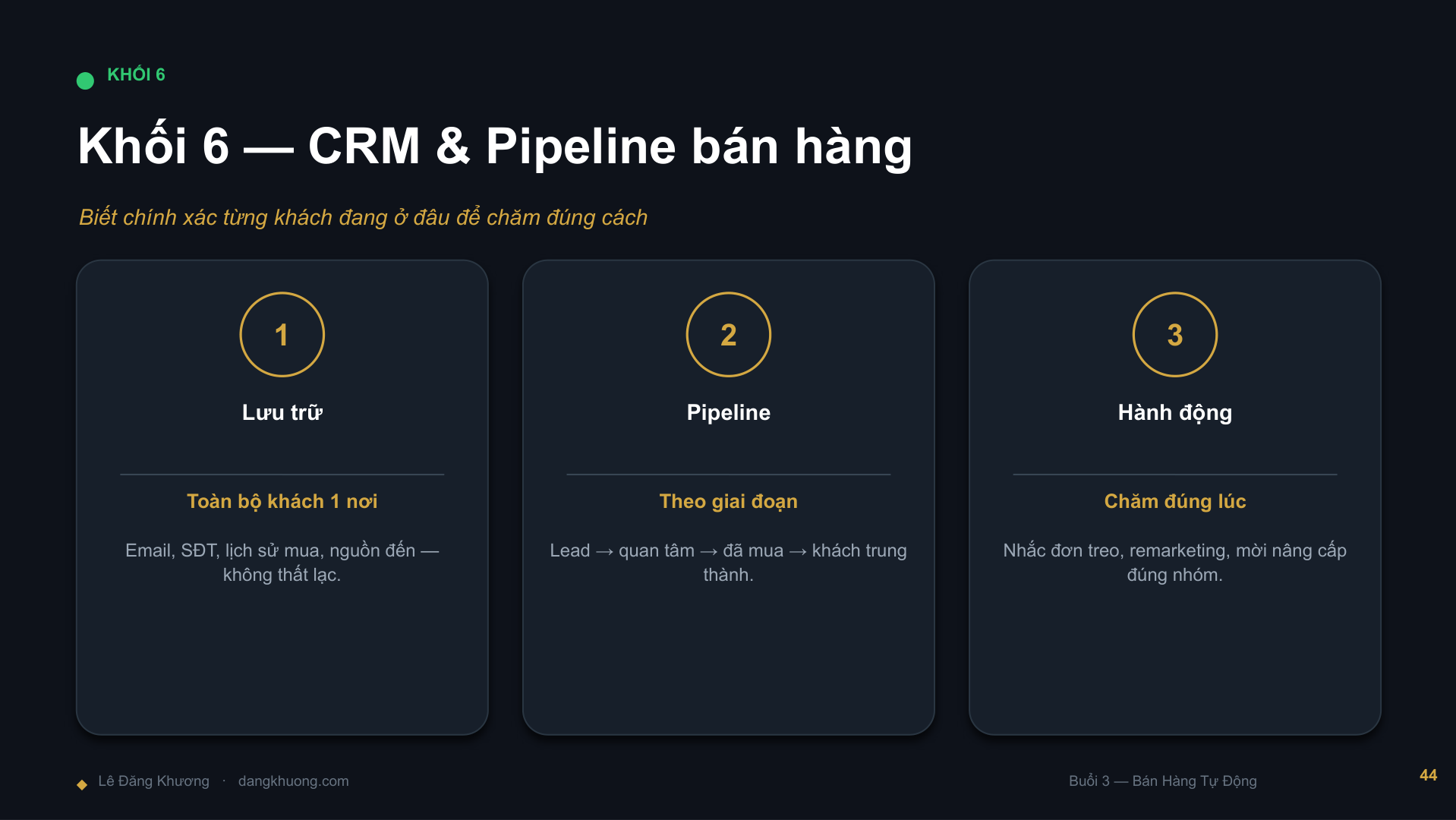
Task: Select the number 2 circle icon
Action: (x=728, y=334)
